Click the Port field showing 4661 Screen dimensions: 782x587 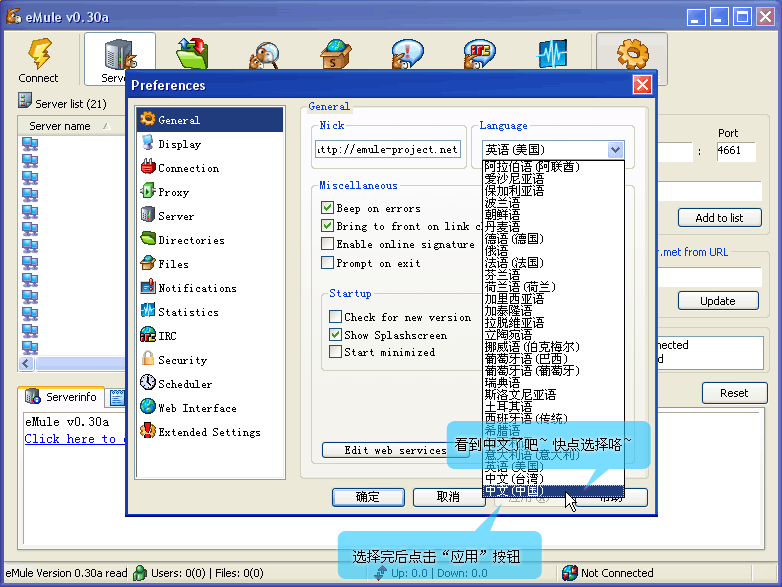pyautogui.click(x=736, y=151)
